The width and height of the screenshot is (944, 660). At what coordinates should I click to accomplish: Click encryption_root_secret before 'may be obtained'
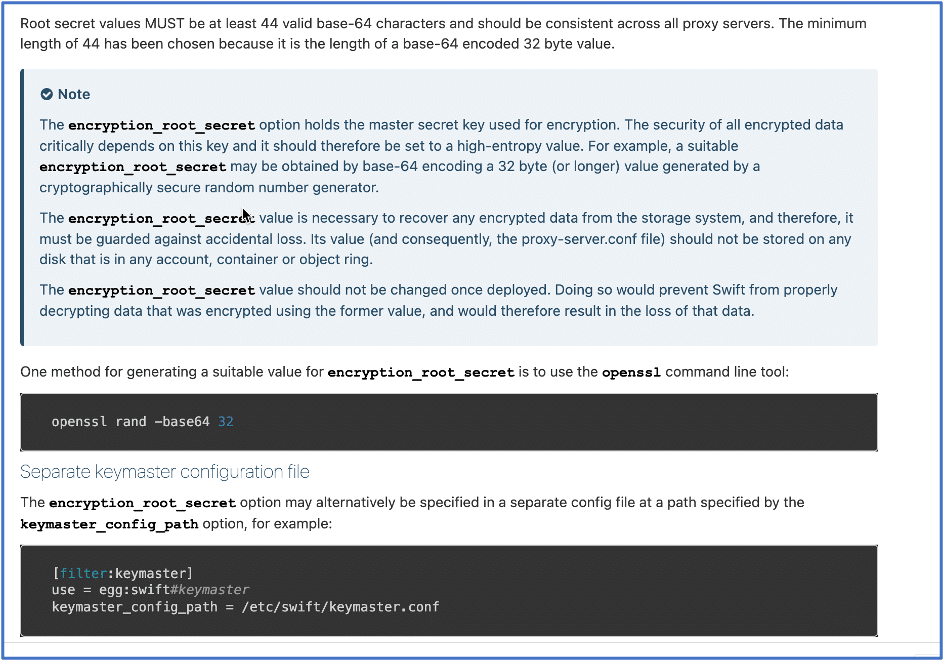132,167
